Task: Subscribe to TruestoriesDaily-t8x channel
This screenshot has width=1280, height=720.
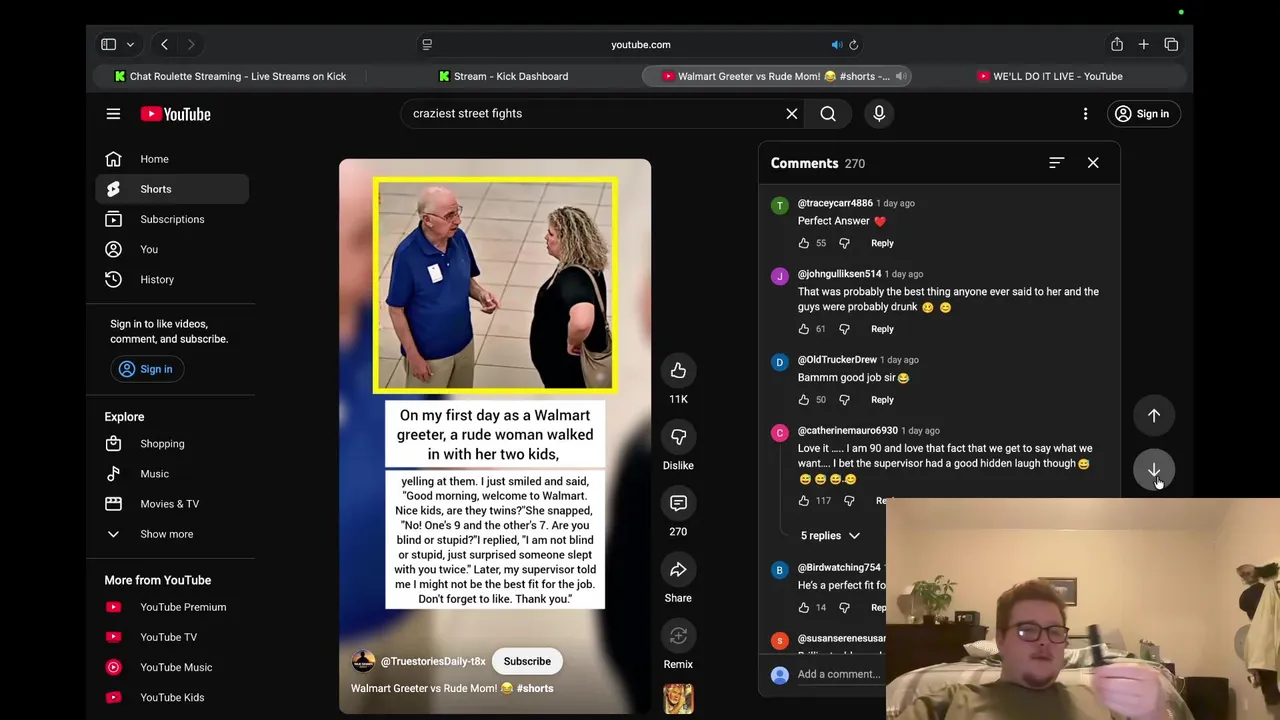Action: tap(527, 661)
